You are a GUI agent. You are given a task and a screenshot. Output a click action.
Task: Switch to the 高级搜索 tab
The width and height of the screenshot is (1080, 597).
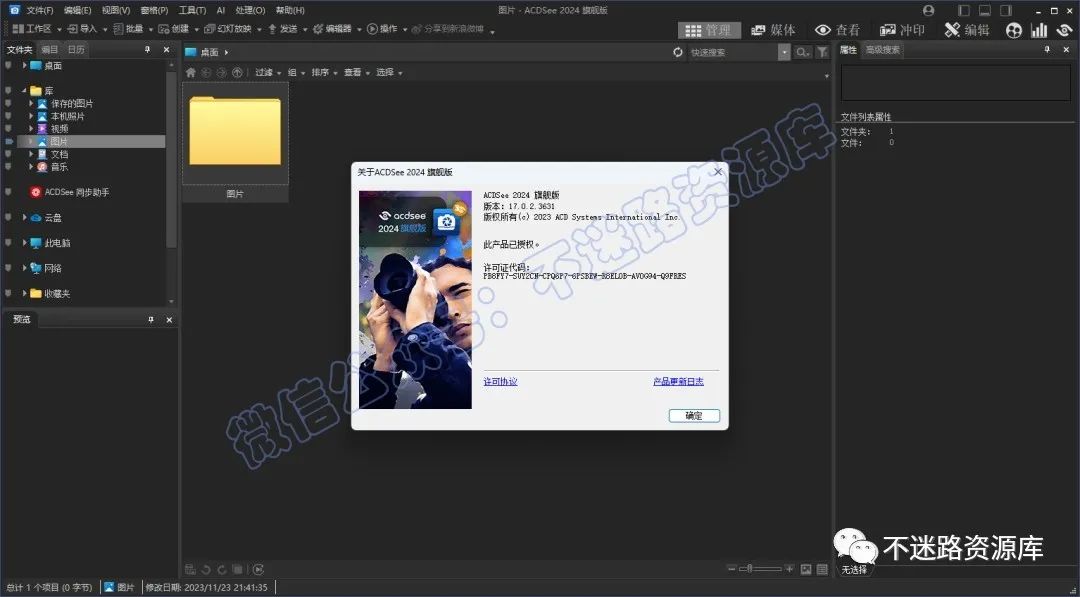(882, 50)
